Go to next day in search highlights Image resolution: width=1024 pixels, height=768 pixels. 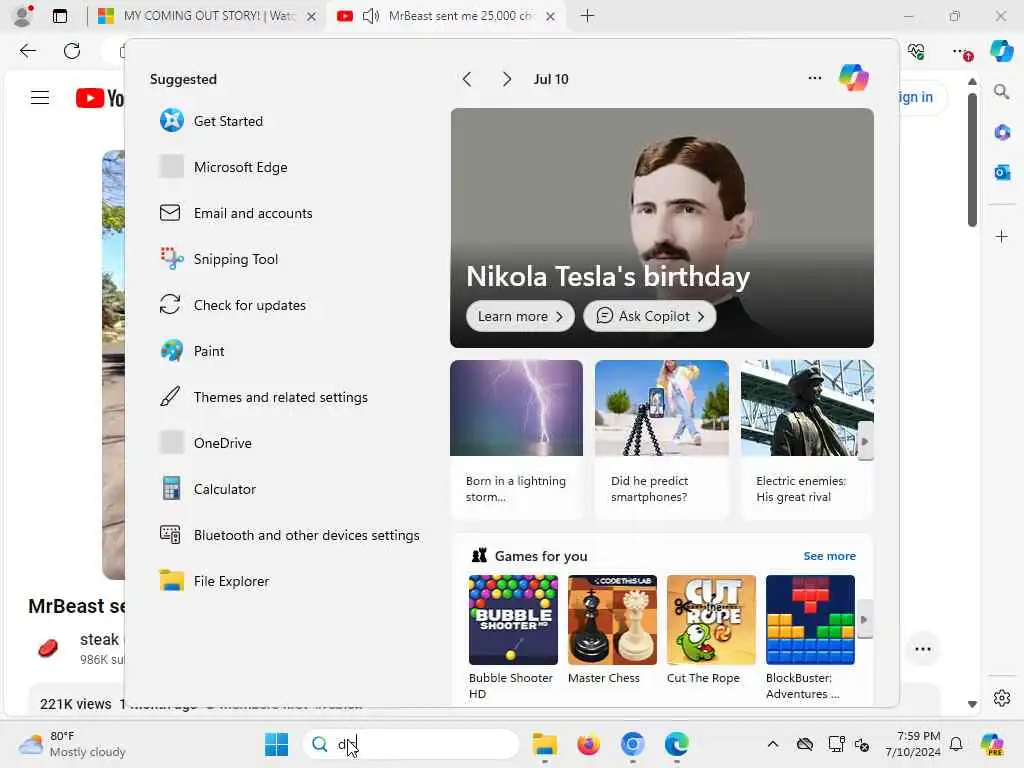point(507,79)
